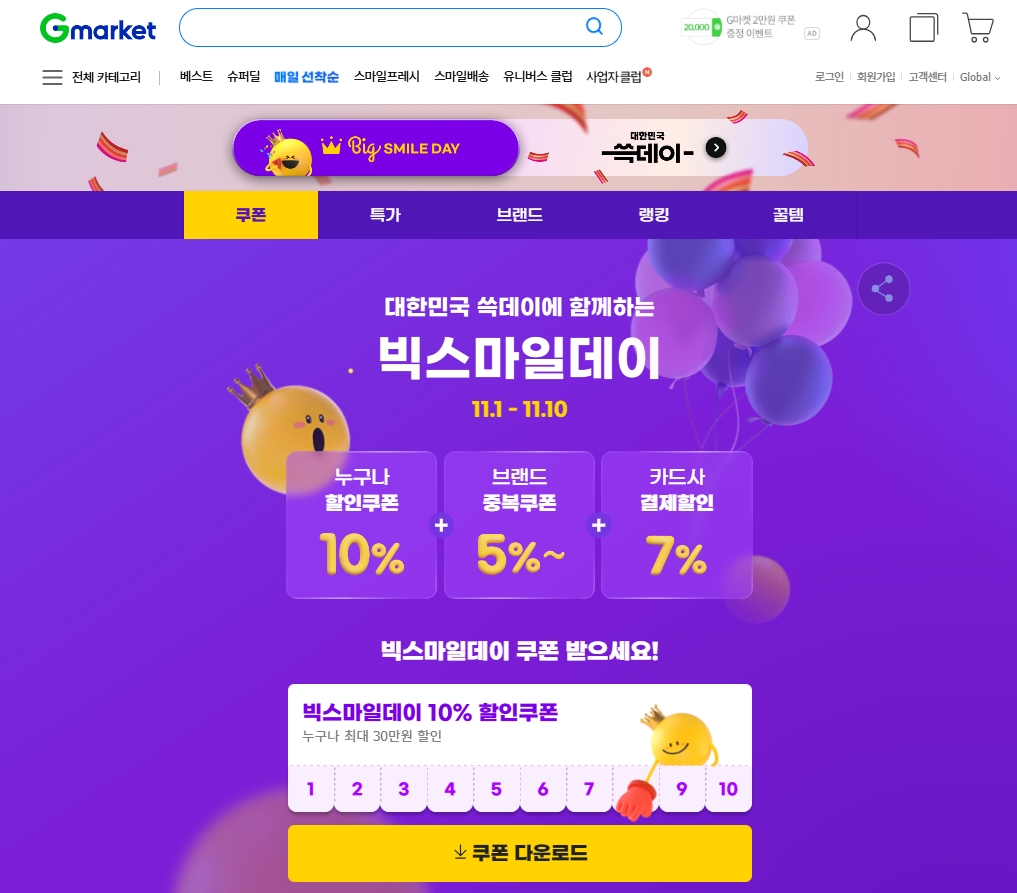Open the user account profile icon
The image size is (1017, 893).
(x=863, y=28)
